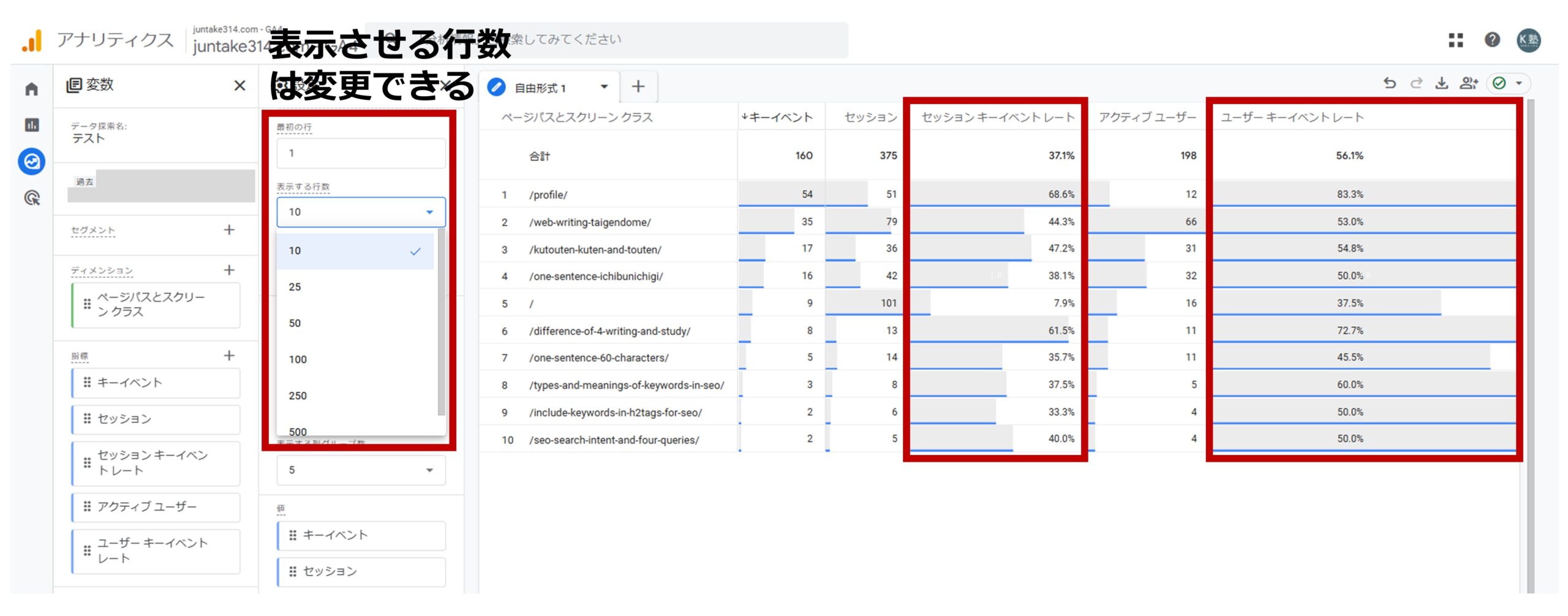The image size is (1568, 616).
Task: Open the 表示する列グループ数 dropdown showing 5
Action: click(361, 470)
